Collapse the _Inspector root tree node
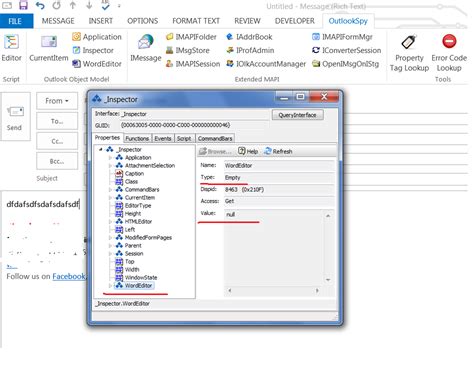Screen dimensions: 474x388 coord(101,150)
